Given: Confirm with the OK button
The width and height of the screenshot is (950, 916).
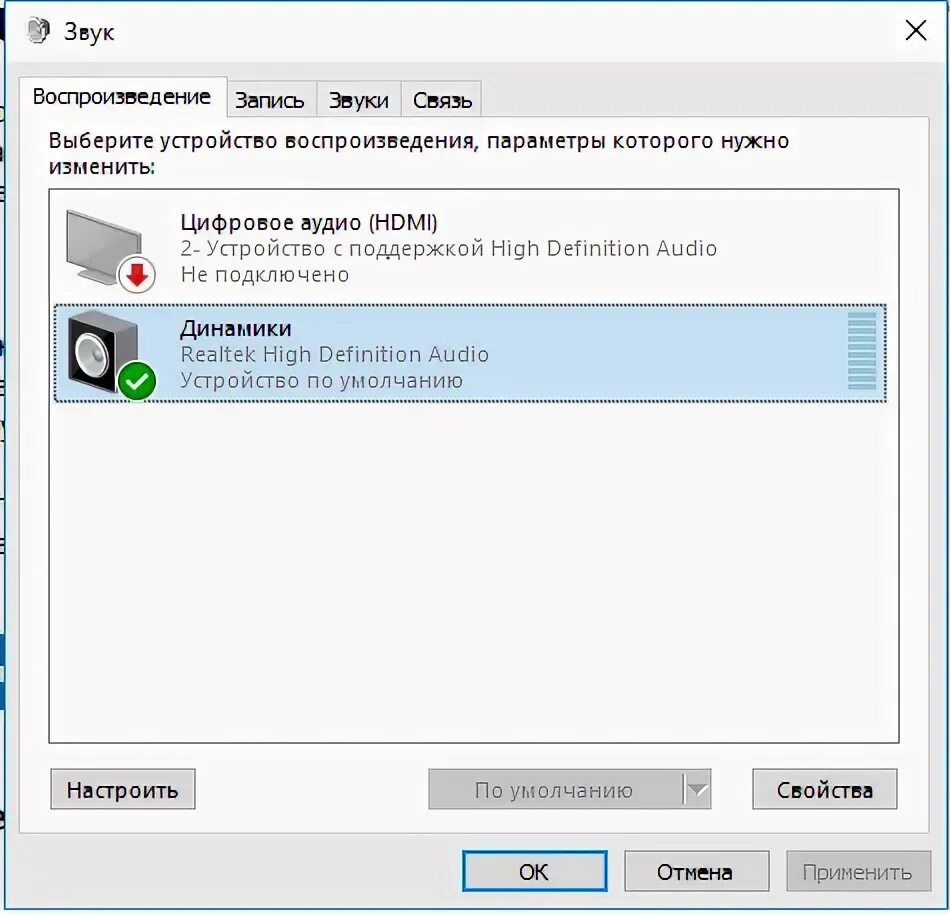Looking at the screenshot, I should [x=534, y=871].
